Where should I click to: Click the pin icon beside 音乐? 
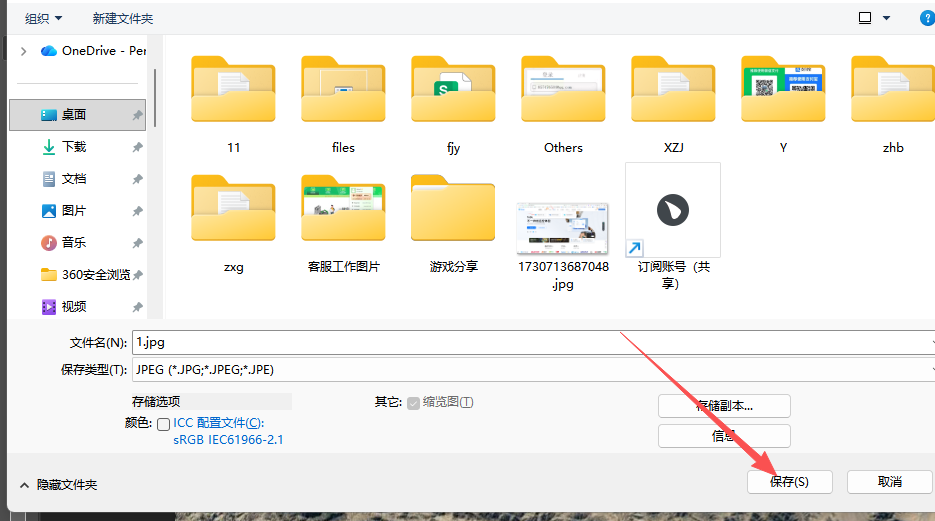[x=138, y=243]
